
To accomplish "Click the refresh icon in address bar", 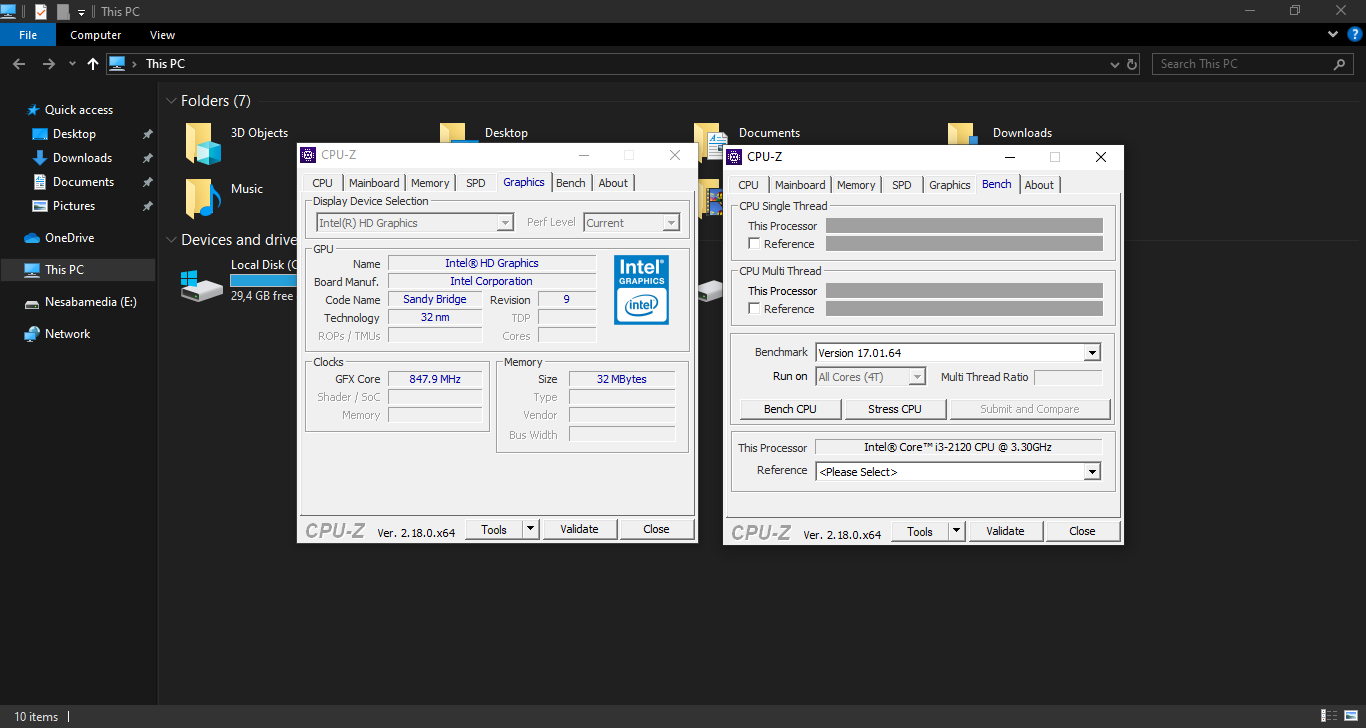I will tap(1132, 64).
